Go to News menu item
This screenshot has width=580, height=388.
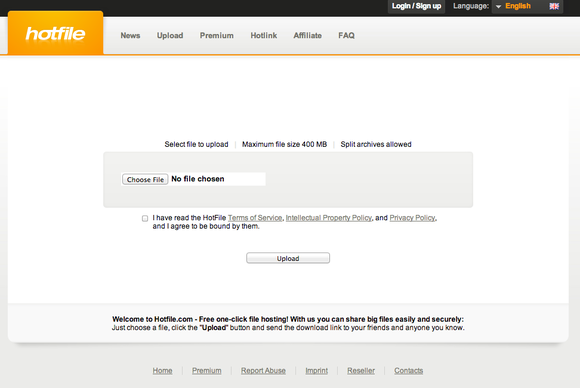[x=130, y=36]
